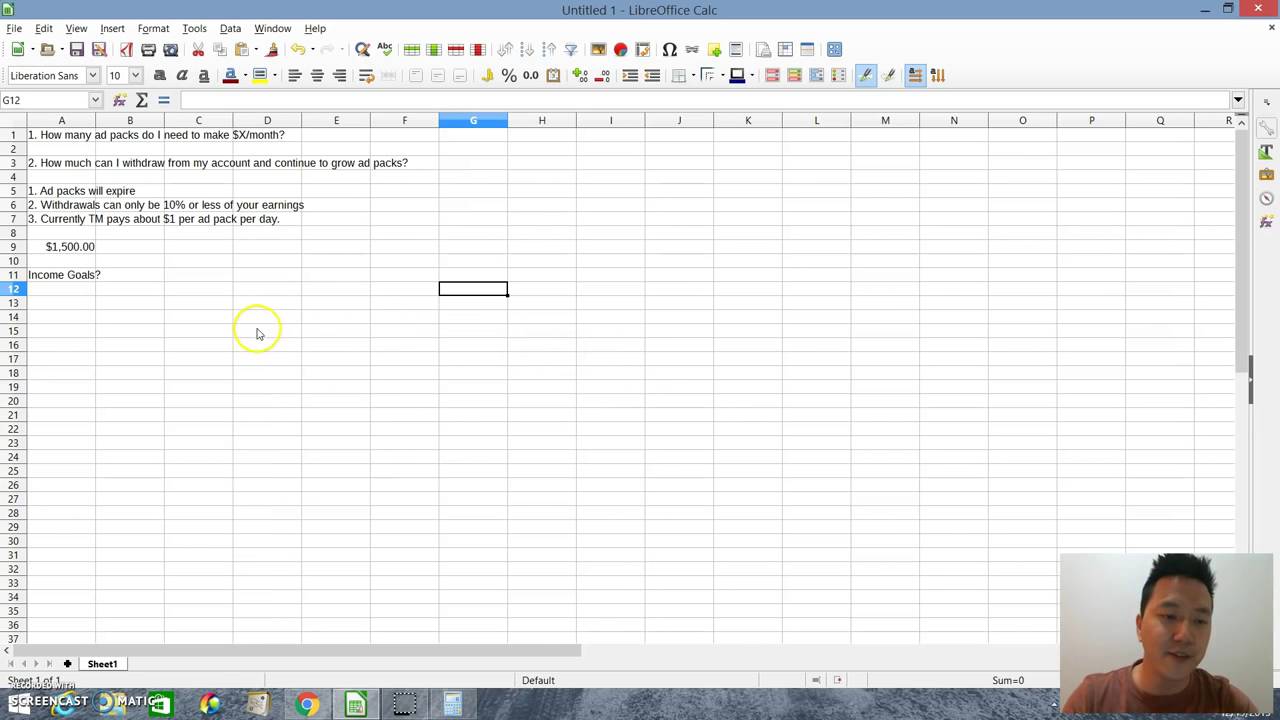Click the highlighting color swatch
The height and width of the screenshot is (720, 1280).
pos(260,75)
